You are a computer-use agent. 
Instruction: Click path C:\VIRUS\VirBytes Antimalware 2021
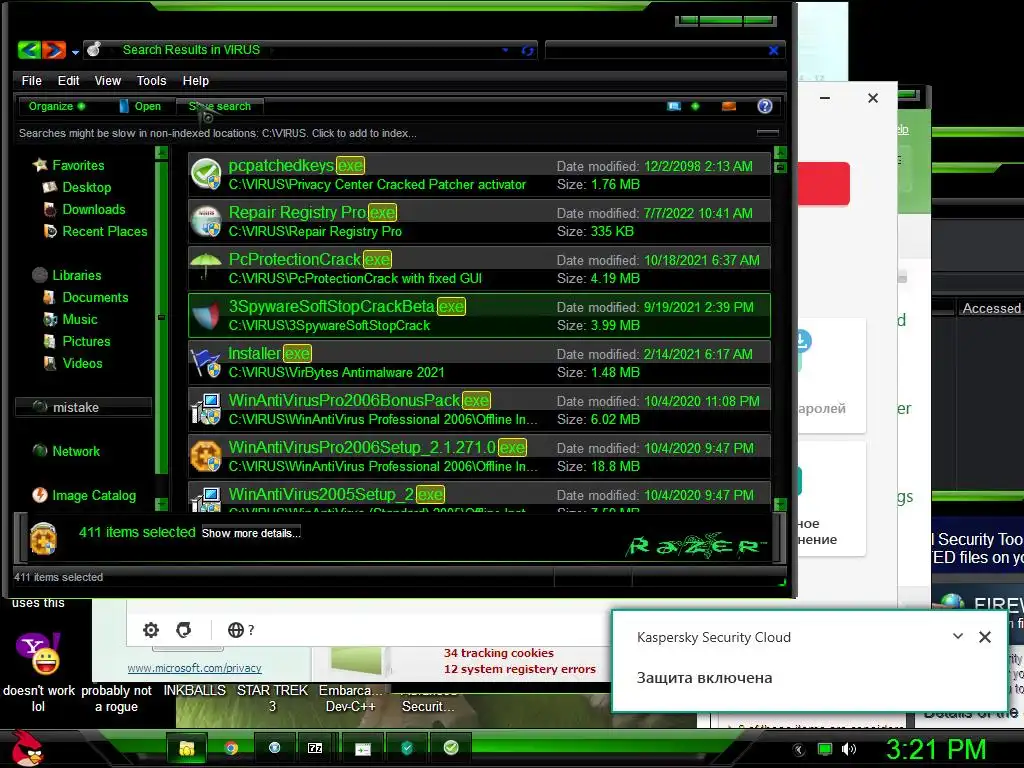pyautogui.click(x=336, y=373)
